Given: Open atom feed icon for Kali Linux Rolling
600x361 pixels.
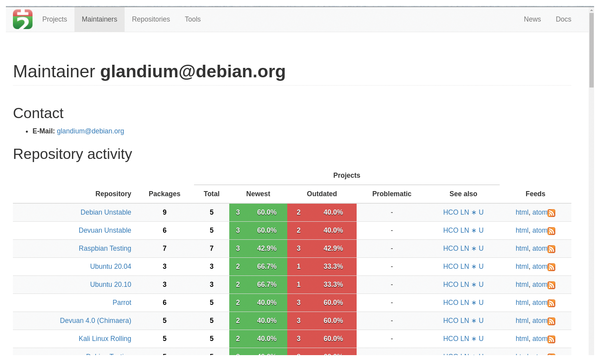Looking at the screenshot, I should [x=551, y=340].
